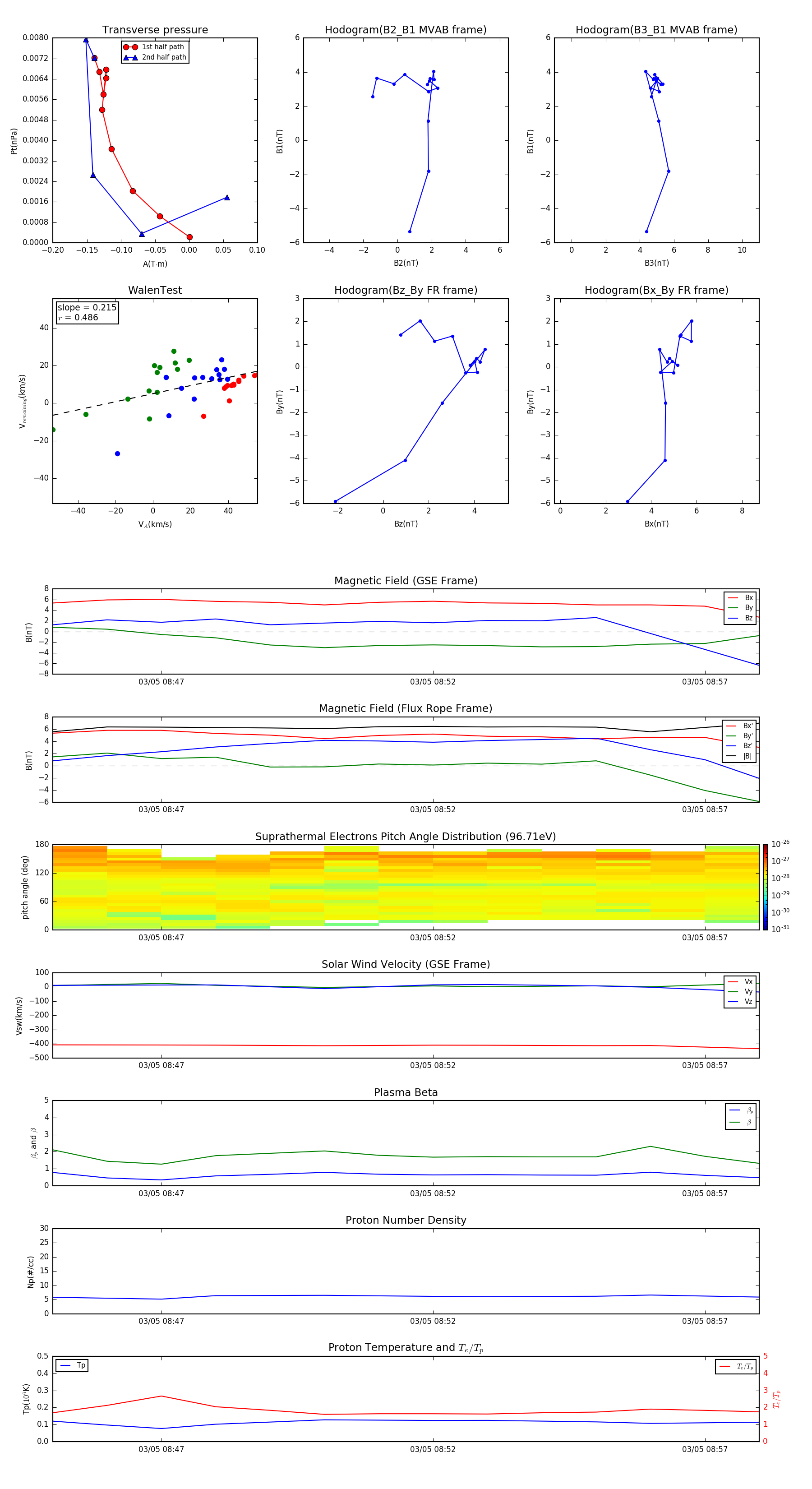Click the 'Hodogram(B2_B1 MVAB frame)' title
Screen dimensions: 812x1489
click(x=406, y=29)
